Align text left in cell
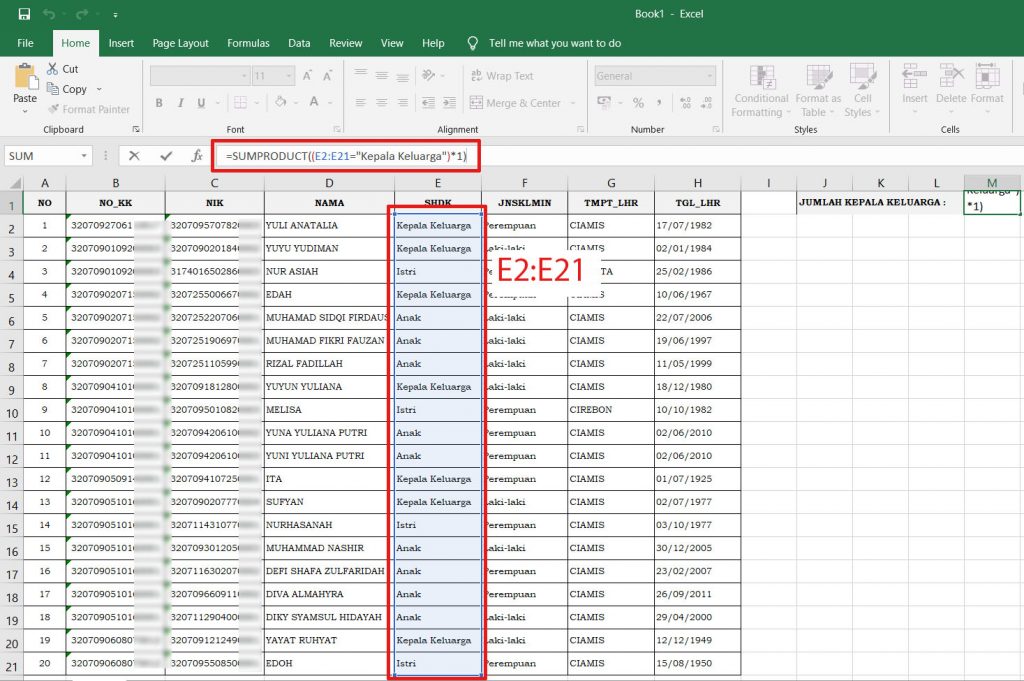The height and width of the screenshot is (681, 1024). pyautogui.click(x=360, y=103)
